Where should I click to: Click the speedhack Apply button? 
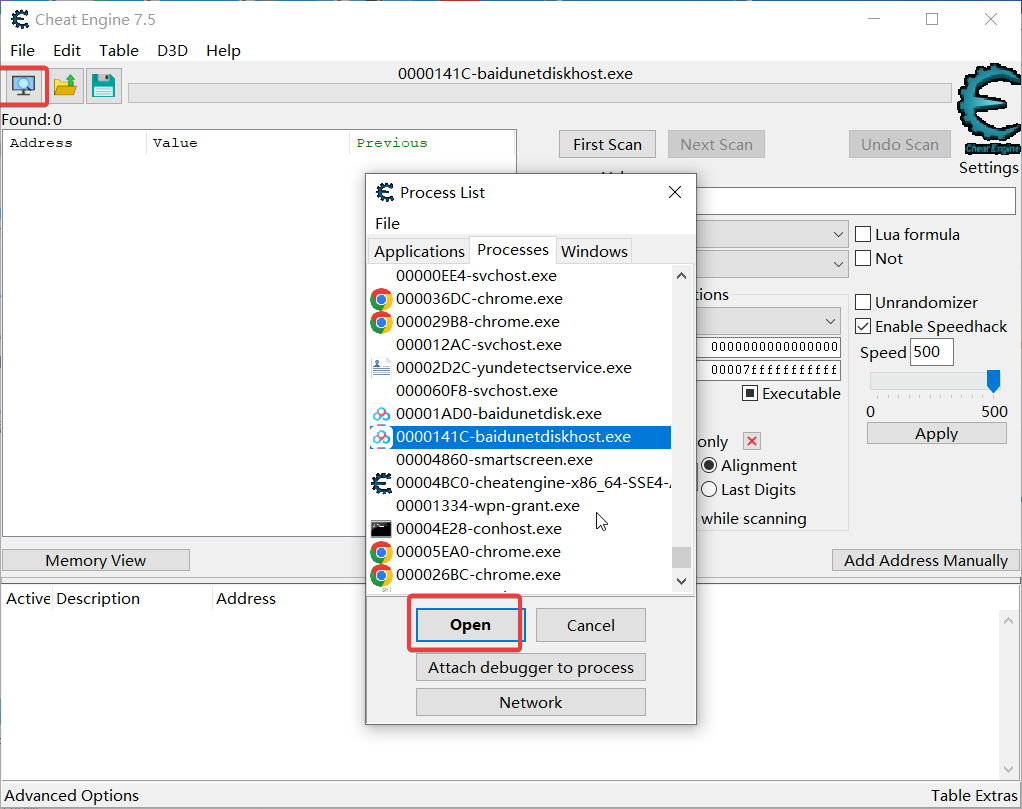click(936, 434)
